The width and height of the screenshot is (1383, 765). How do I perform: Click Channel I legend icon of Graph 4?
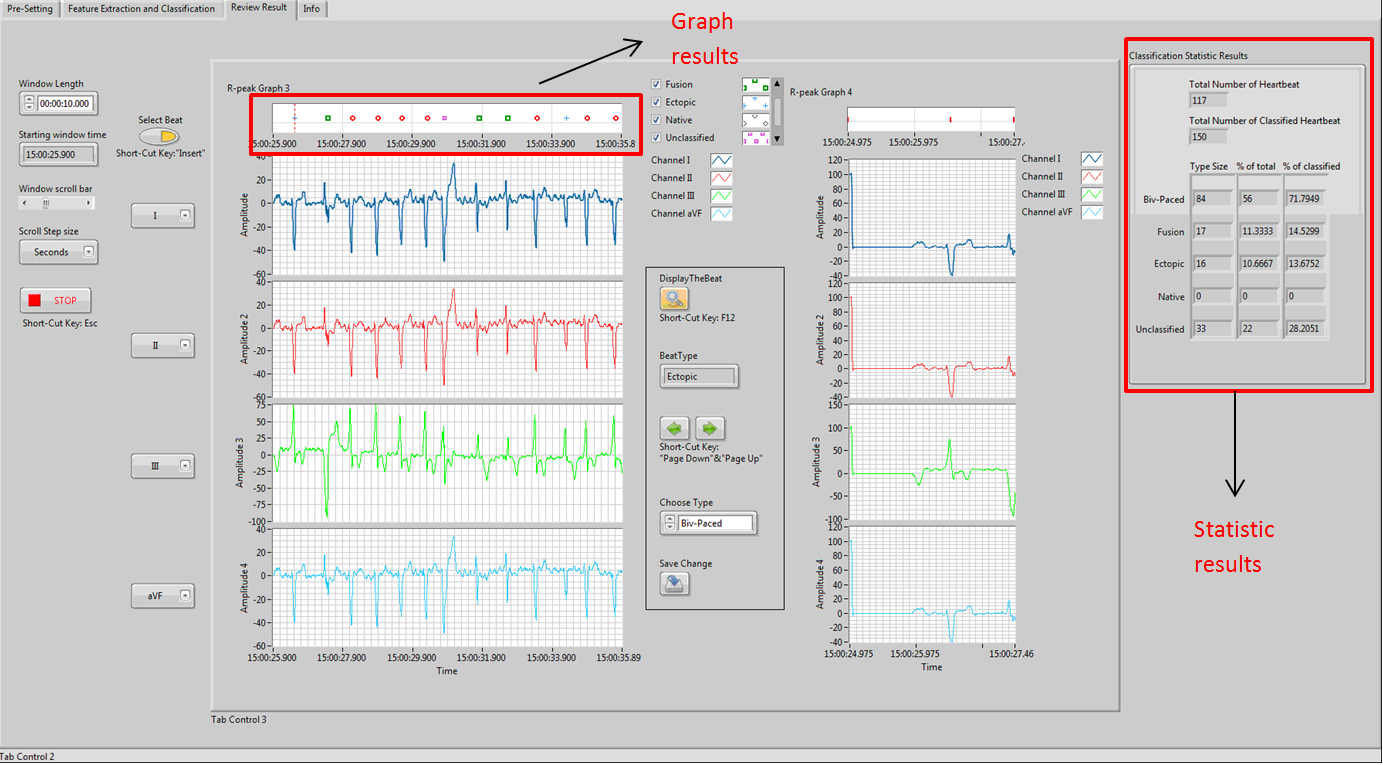point(1092,159)
